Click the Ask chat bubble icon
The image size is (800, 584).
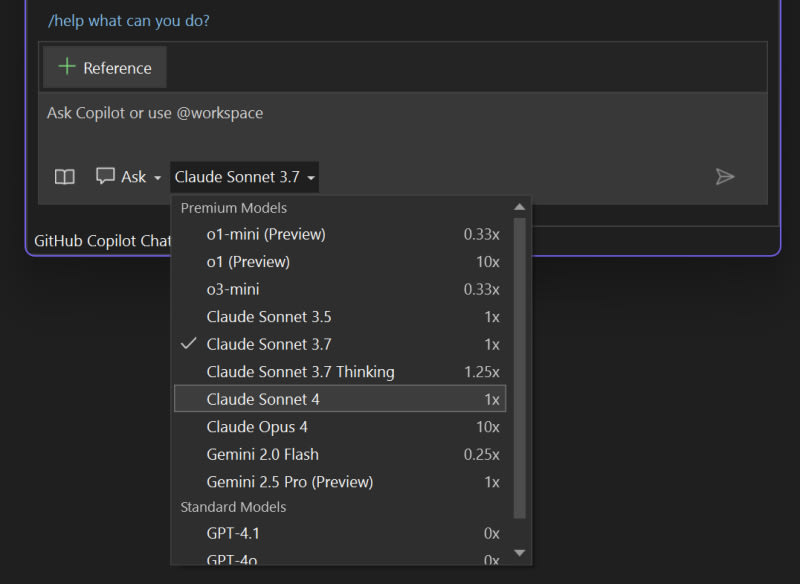[105, 176]
